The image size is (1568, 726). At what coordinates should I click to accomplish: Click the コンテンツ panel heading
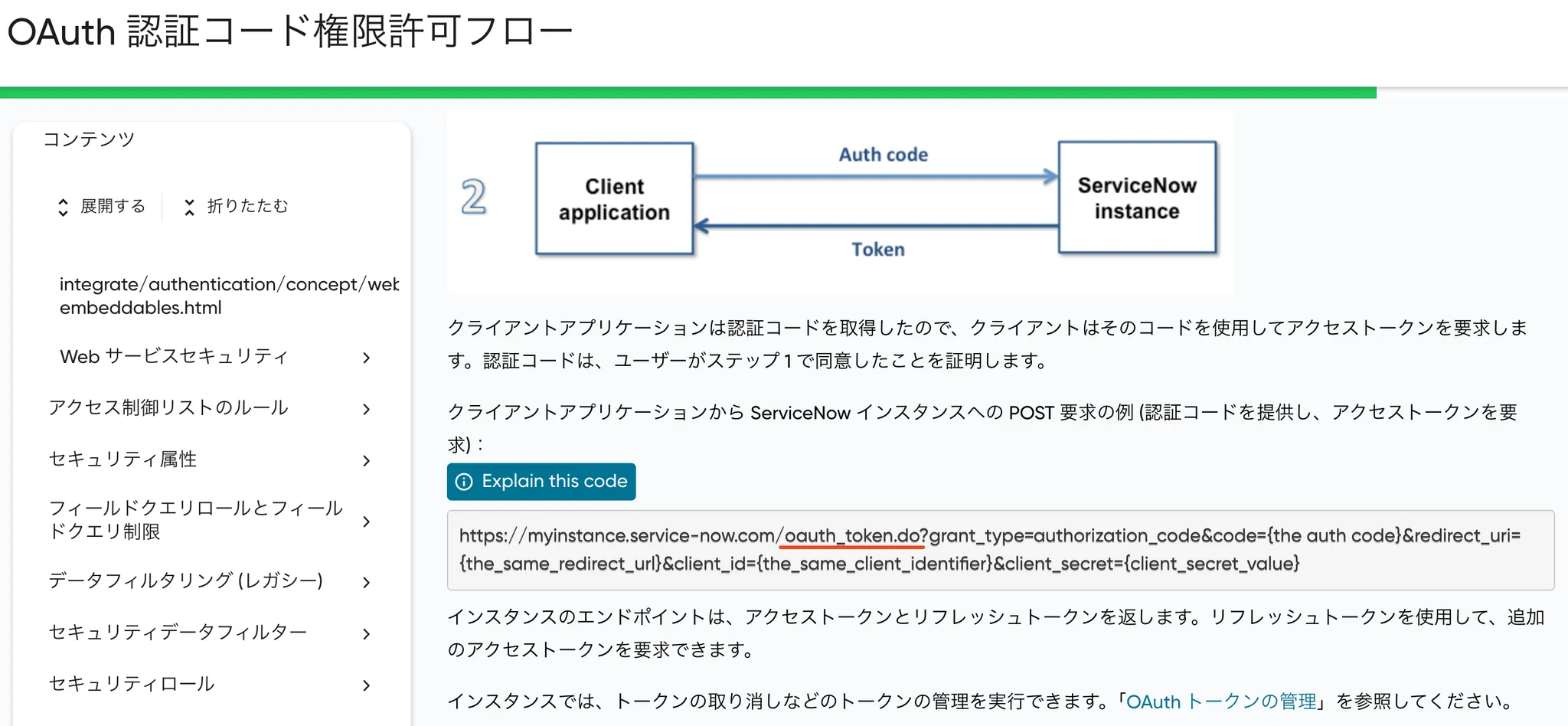pos(89,139)
